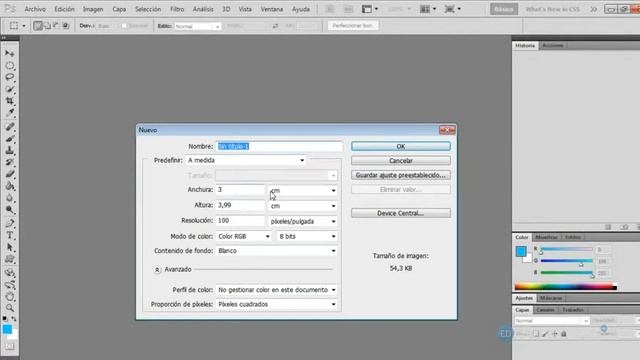Image resolution: width=640 pixels, height=360 pixels.
Task: Open the Filtro menu
Action: (x=177, y=9)
